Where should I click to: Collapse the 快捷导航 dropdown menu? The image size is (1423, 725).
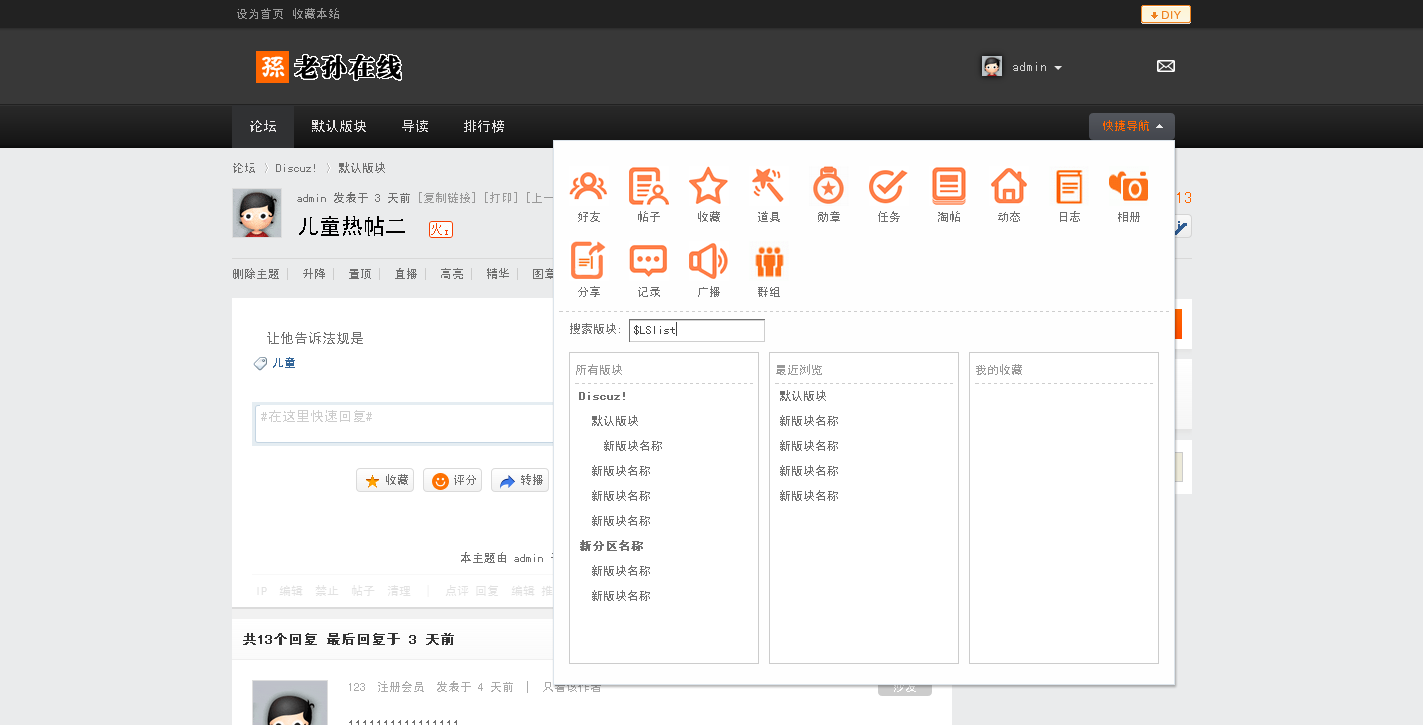click(x=1131, y=126)
